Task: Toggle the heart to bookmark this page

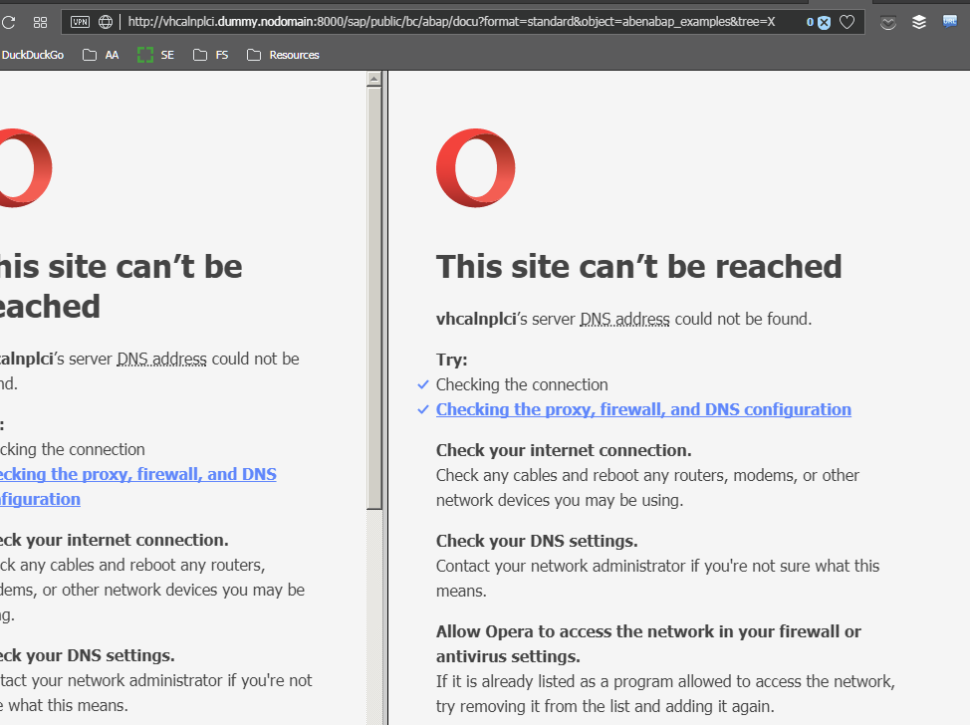Action: (x=845, y=21)
